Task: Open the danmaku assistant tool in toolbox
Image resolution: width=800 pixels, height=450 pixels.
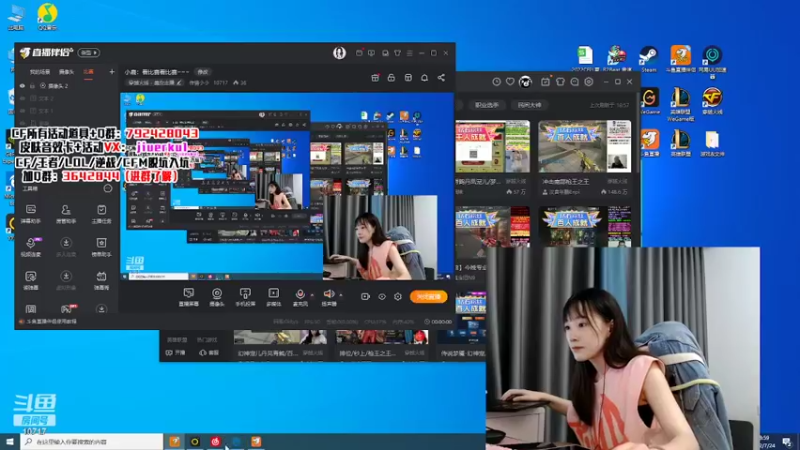Action: 31,213
